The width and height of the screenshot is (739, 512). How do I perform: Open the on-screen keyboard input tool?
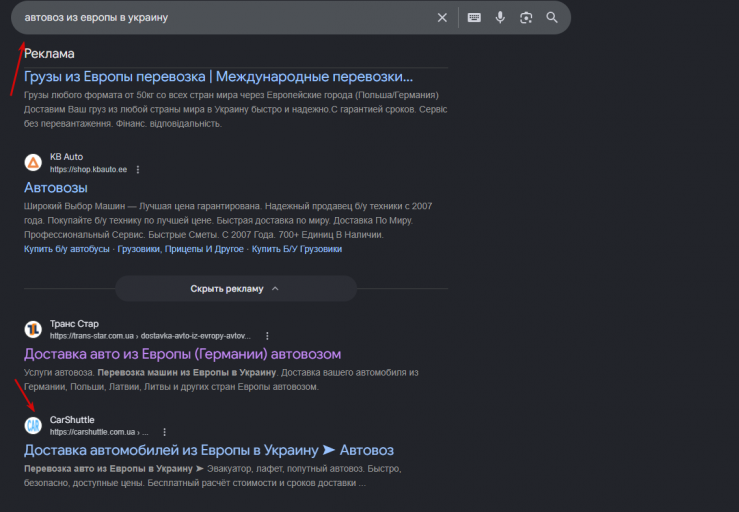474,18
